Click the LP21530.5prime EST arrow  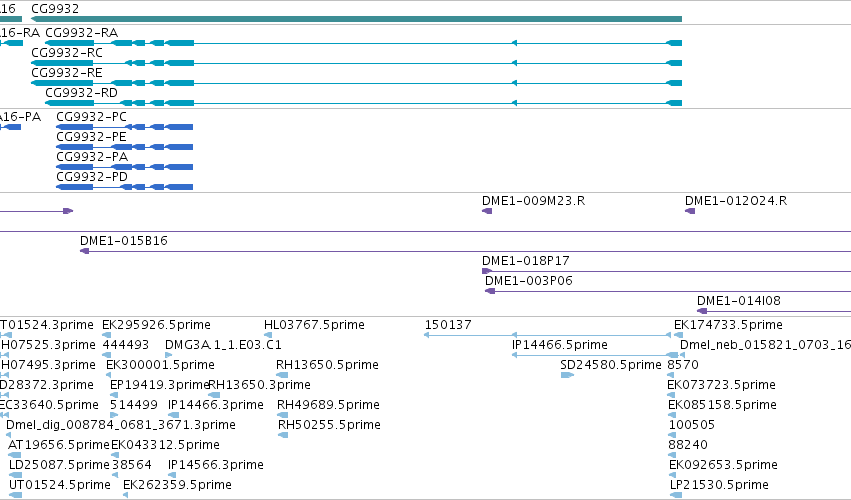point(676,495)
